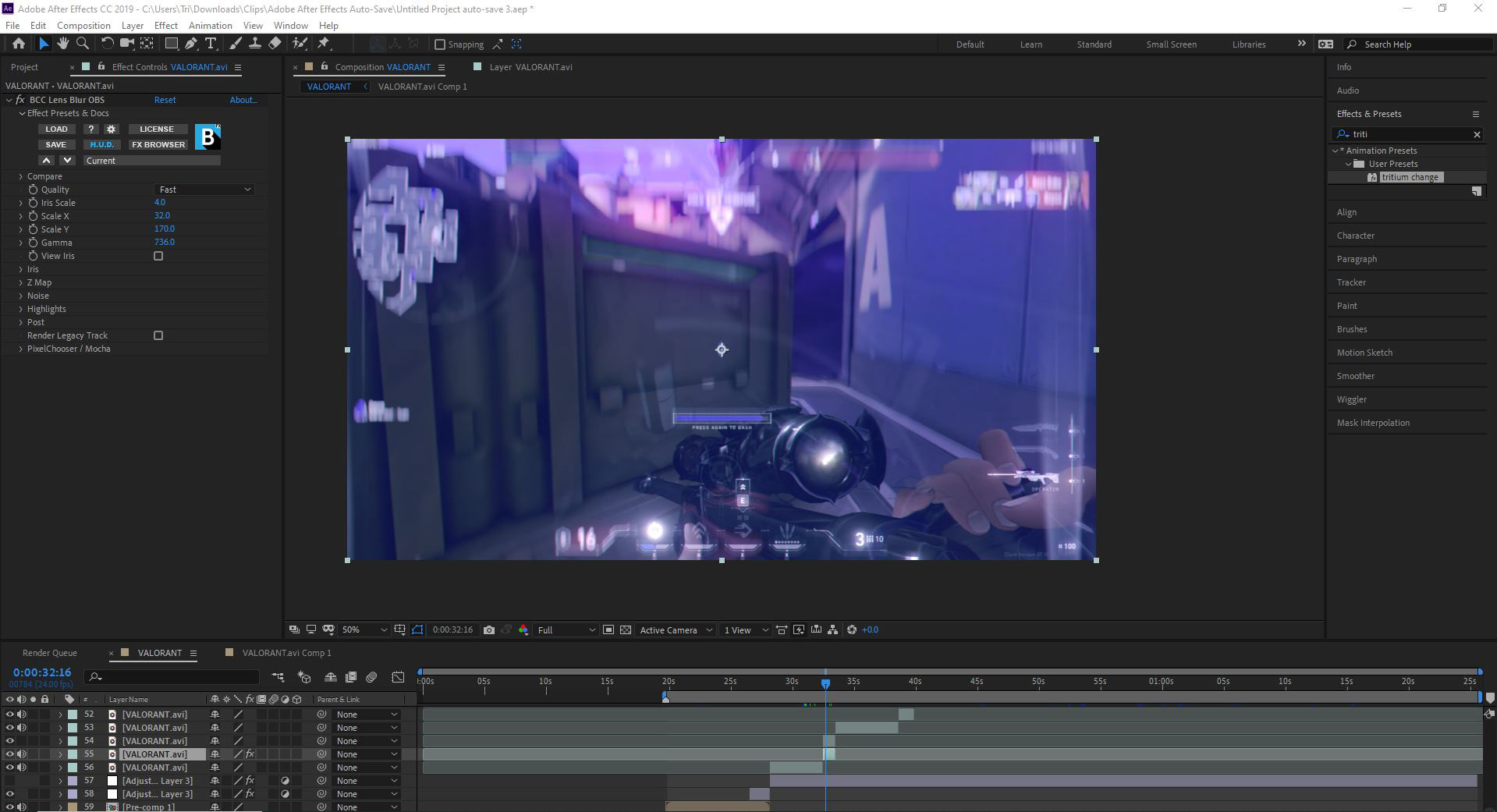Image resolution: width=1497 pixels, height=812 pixels.
Task: Select the Unified Camera tool
Action: click(126, 44)
